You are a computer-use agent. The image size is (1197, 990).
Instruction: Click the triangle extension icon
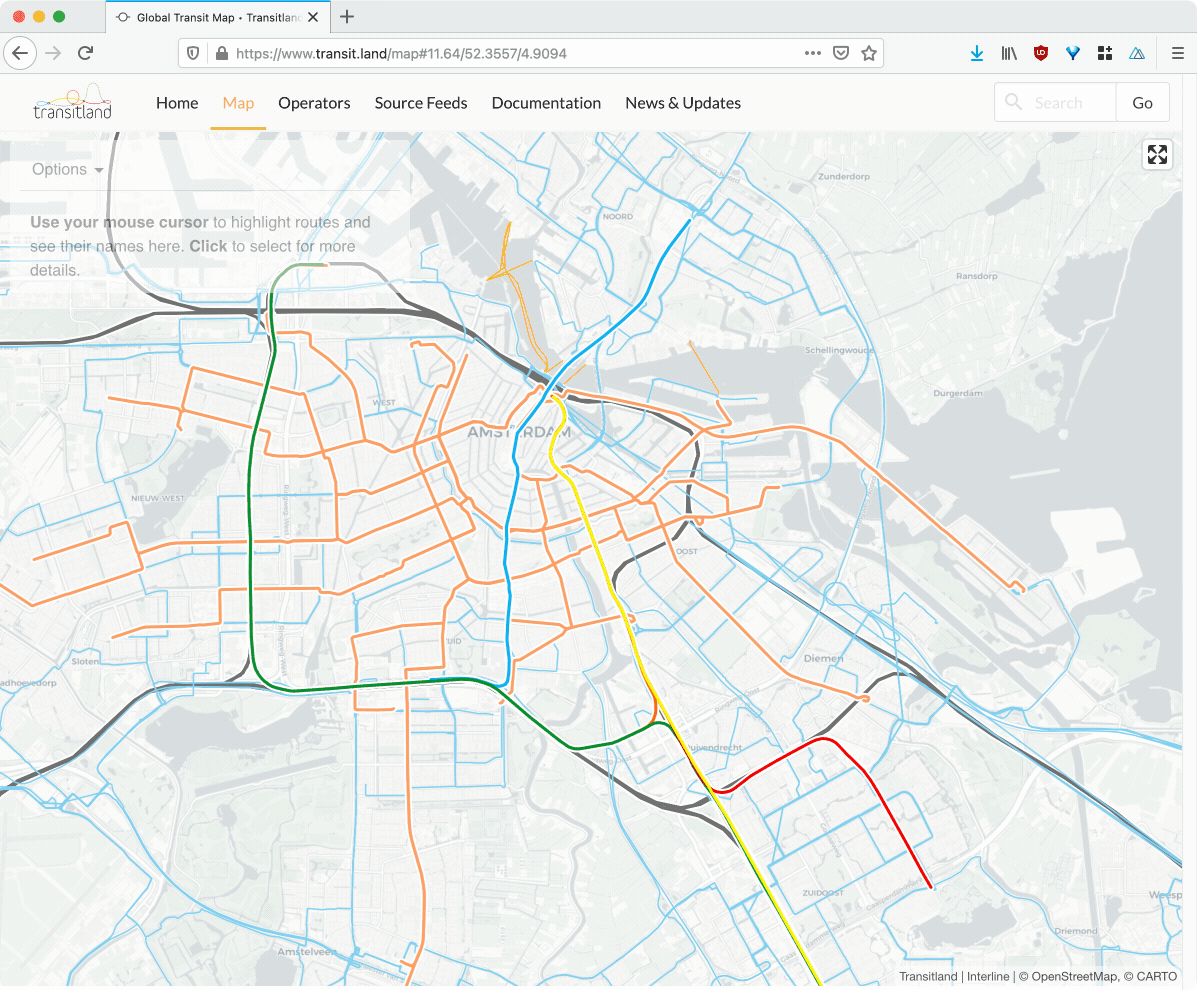pyautogui.click(x=1137, y=53)
